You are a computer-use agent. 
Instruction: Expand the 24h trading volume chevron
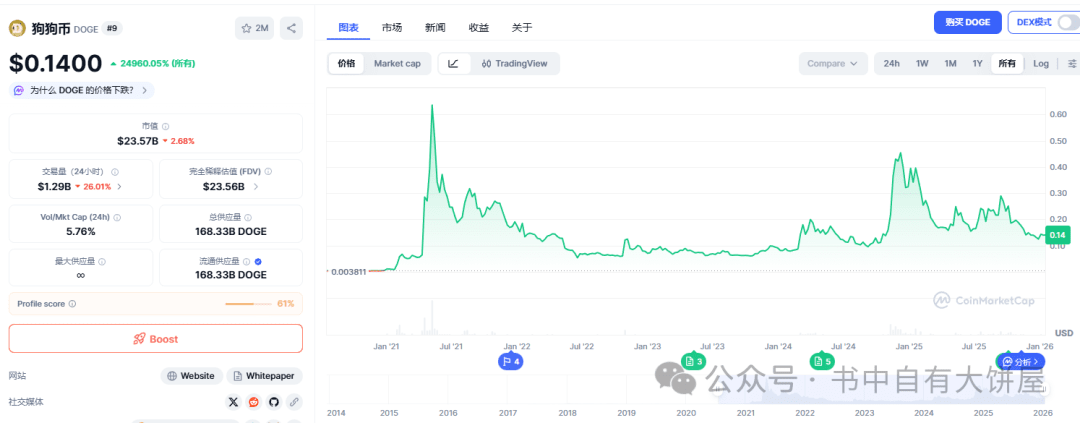(x=120, y=186)
